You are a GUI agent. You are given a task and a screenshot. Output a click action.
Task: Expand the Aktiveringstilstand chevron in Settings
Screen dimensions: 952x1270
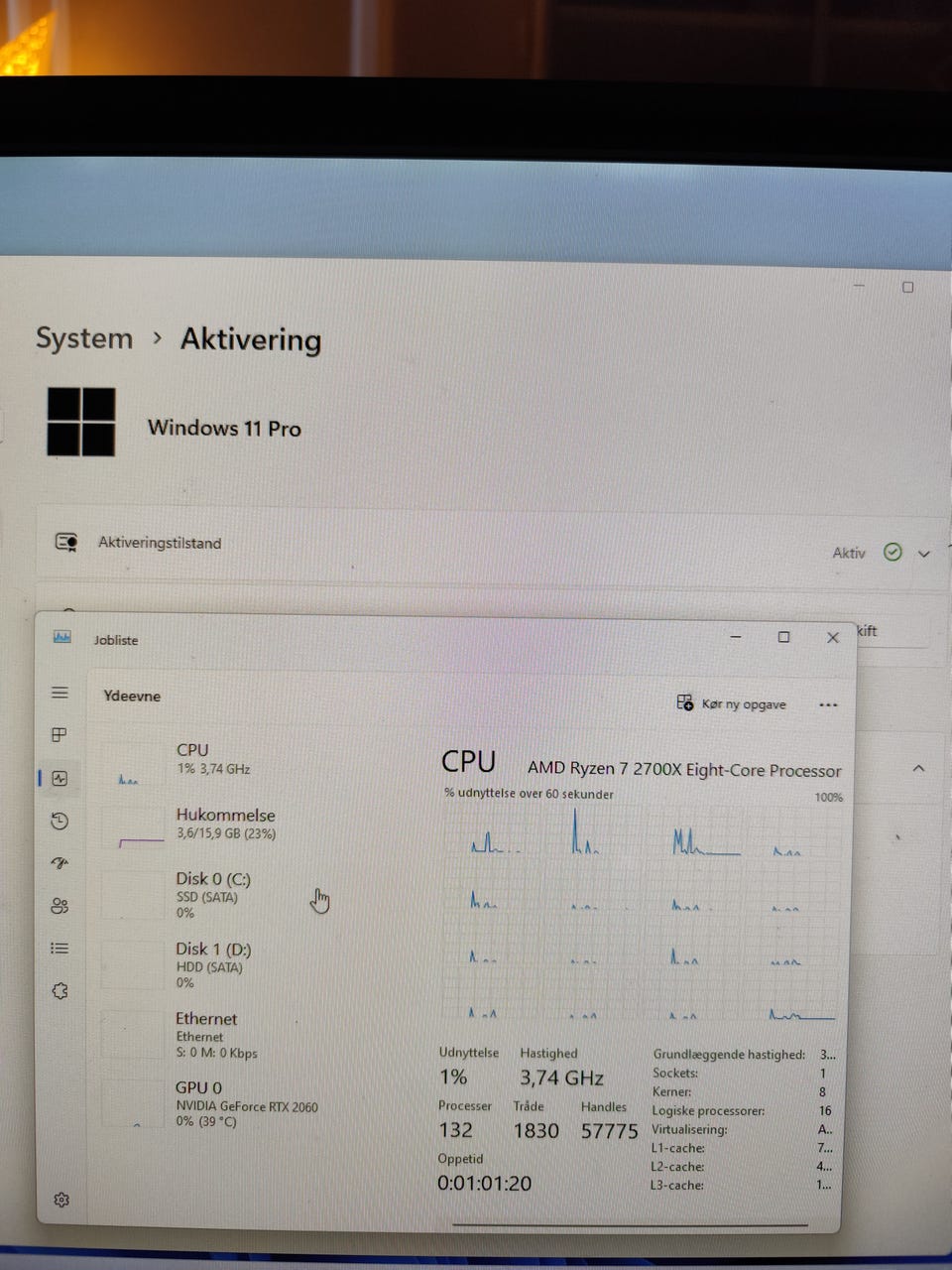coord(924,554)
